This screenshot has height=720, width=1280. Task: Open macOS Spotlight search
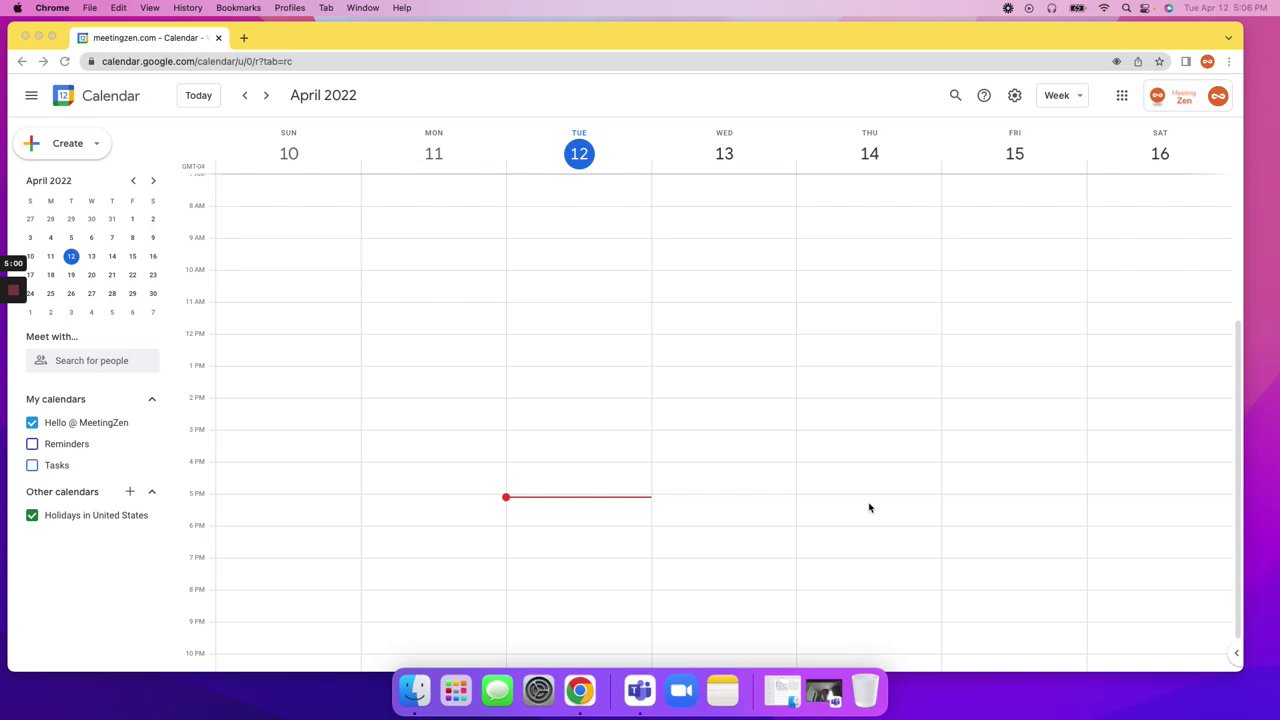coord(1126,8)
